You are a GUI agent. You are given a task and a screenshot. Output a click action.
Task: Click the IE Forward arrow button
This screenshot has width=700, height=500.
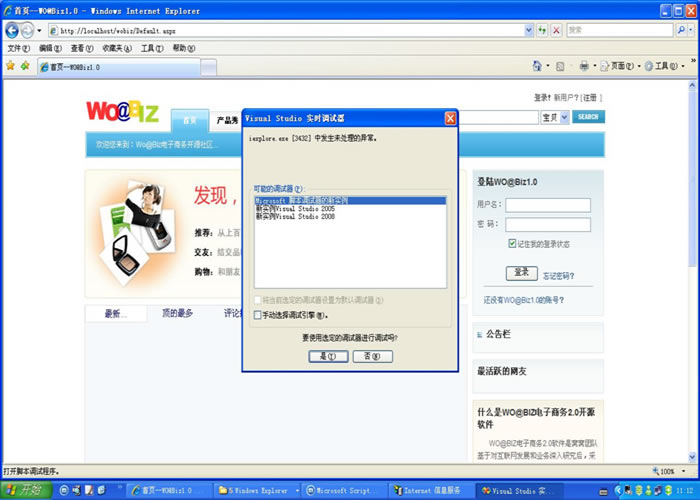click(x=27, y=30)
